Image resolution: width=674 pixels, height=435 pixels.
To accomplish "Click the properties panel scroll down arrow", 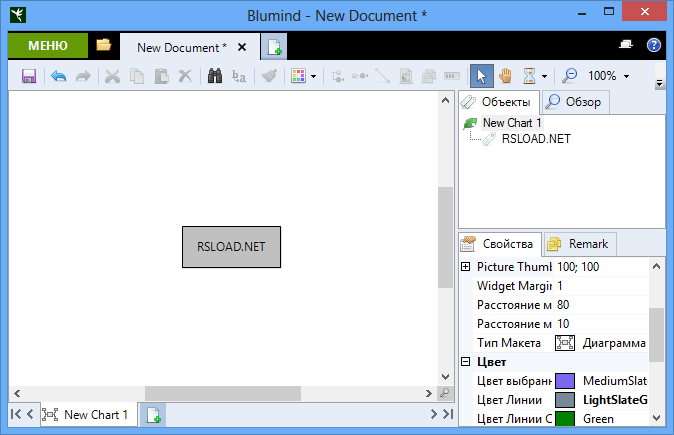I will 656,417.
